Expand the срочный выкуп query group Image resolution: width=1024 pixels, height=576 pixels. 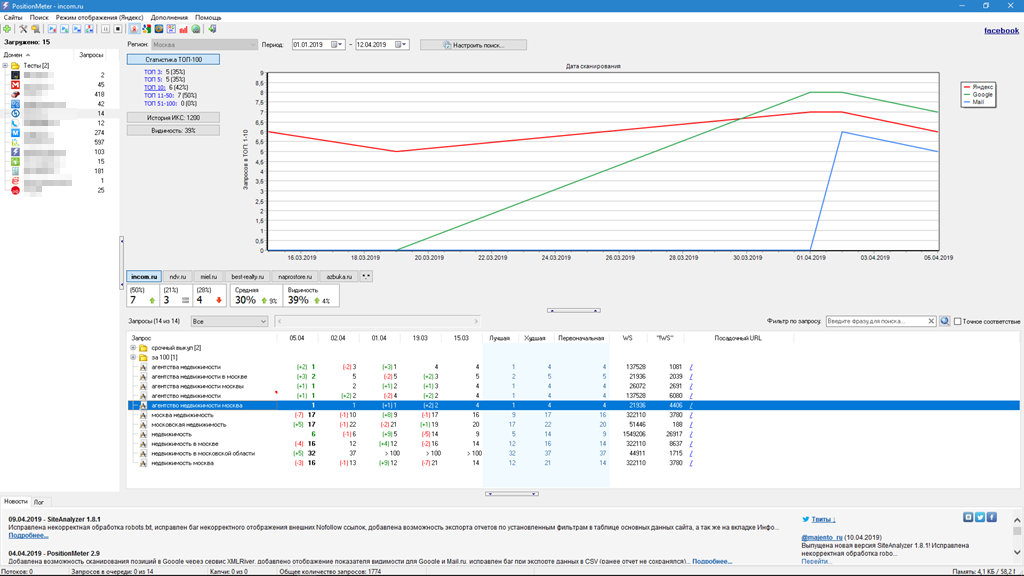[133, 348]
